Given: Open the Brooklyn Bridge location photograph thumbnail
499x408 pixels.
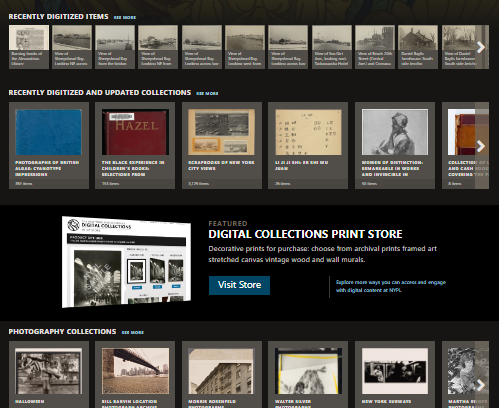Looking at the screenshot, I should [x=135, y=371].
